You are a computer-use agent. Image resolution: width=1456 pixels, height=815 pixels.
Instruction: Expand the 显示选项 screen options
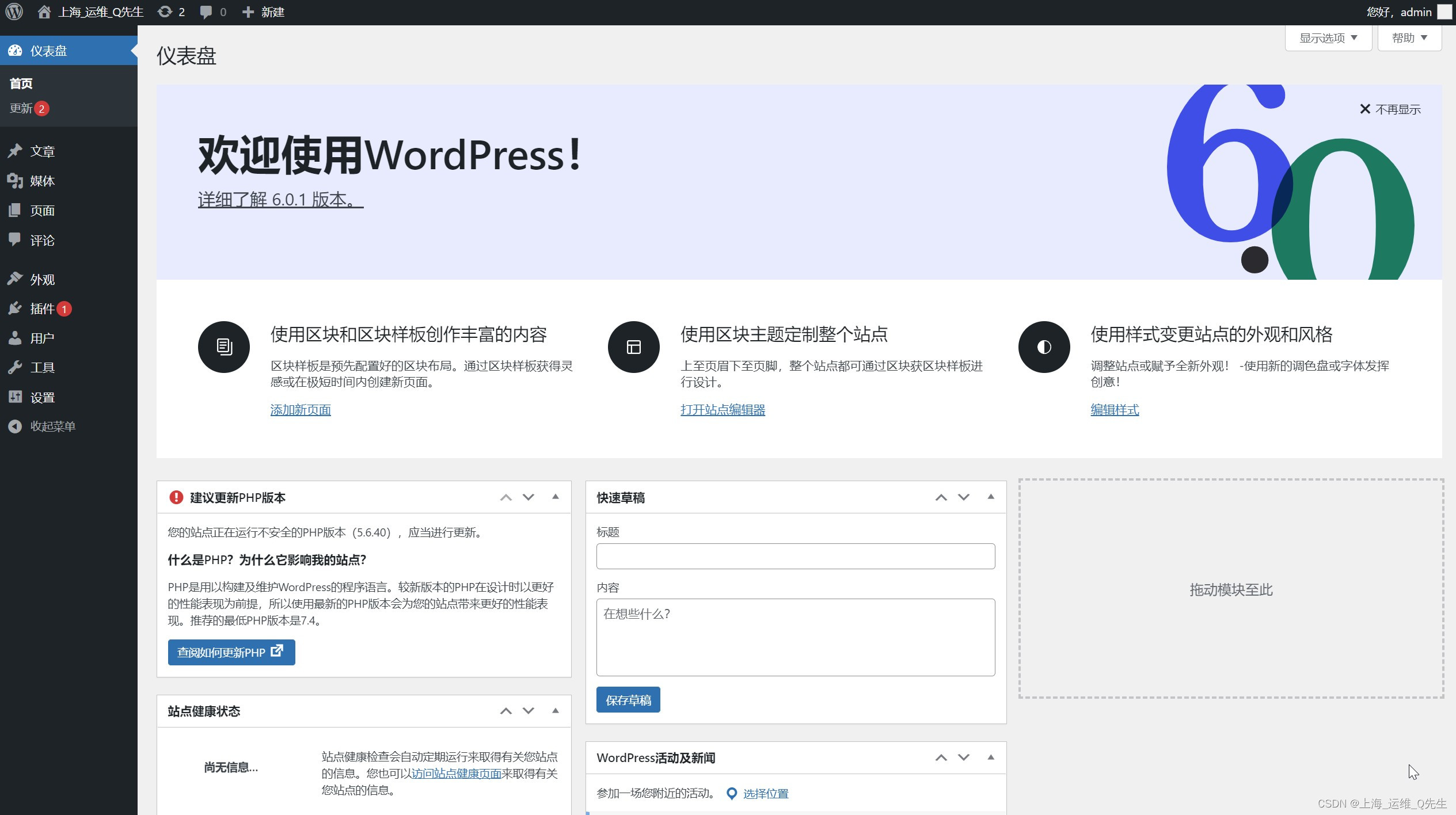pos(1328,38)
